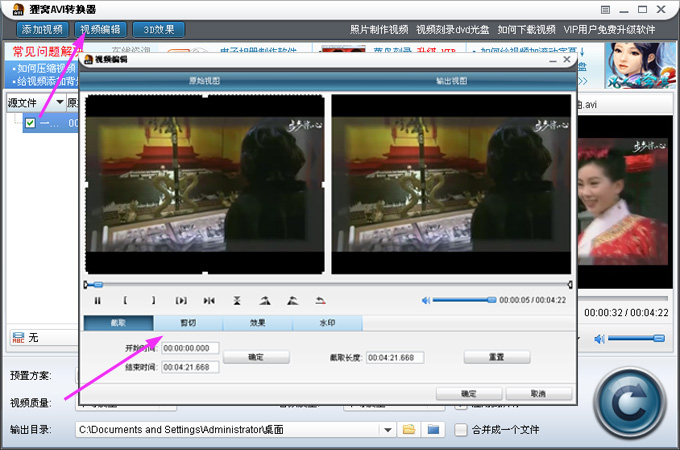Click the 开始时间 input field
This screenshot has height=450, width=680.
(190, 348)
